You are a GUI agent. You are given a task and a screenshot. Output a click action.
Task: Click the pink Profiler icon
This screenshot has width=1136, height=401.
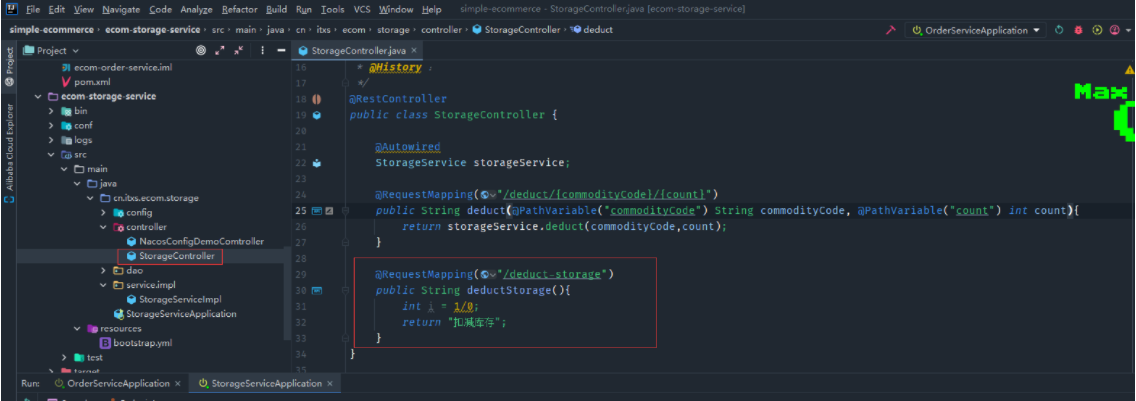1116,30
